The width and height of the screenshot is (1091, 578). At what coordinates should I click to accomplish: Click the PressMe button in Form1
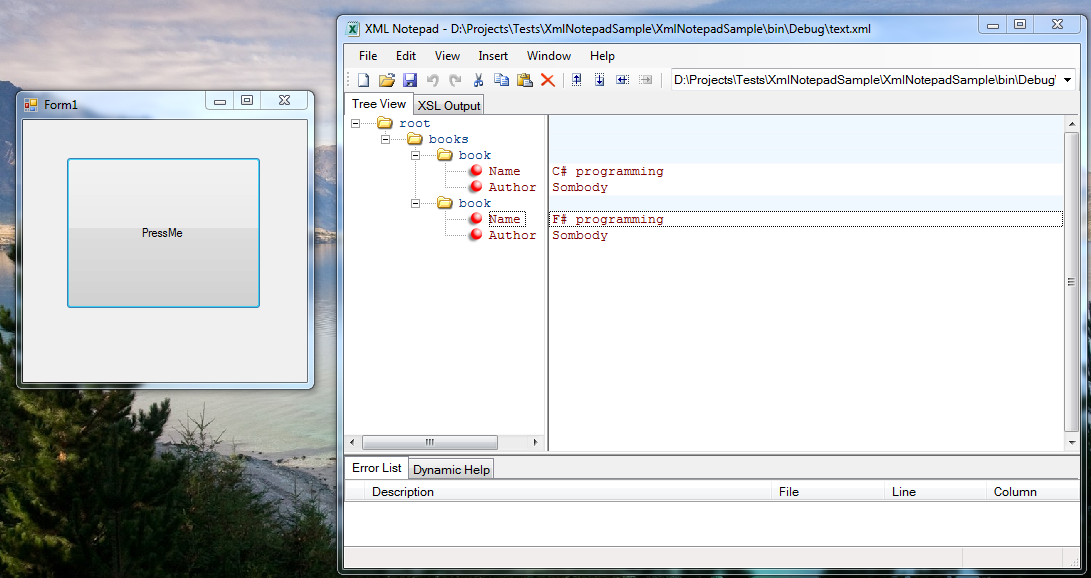(x=164, y=233)
